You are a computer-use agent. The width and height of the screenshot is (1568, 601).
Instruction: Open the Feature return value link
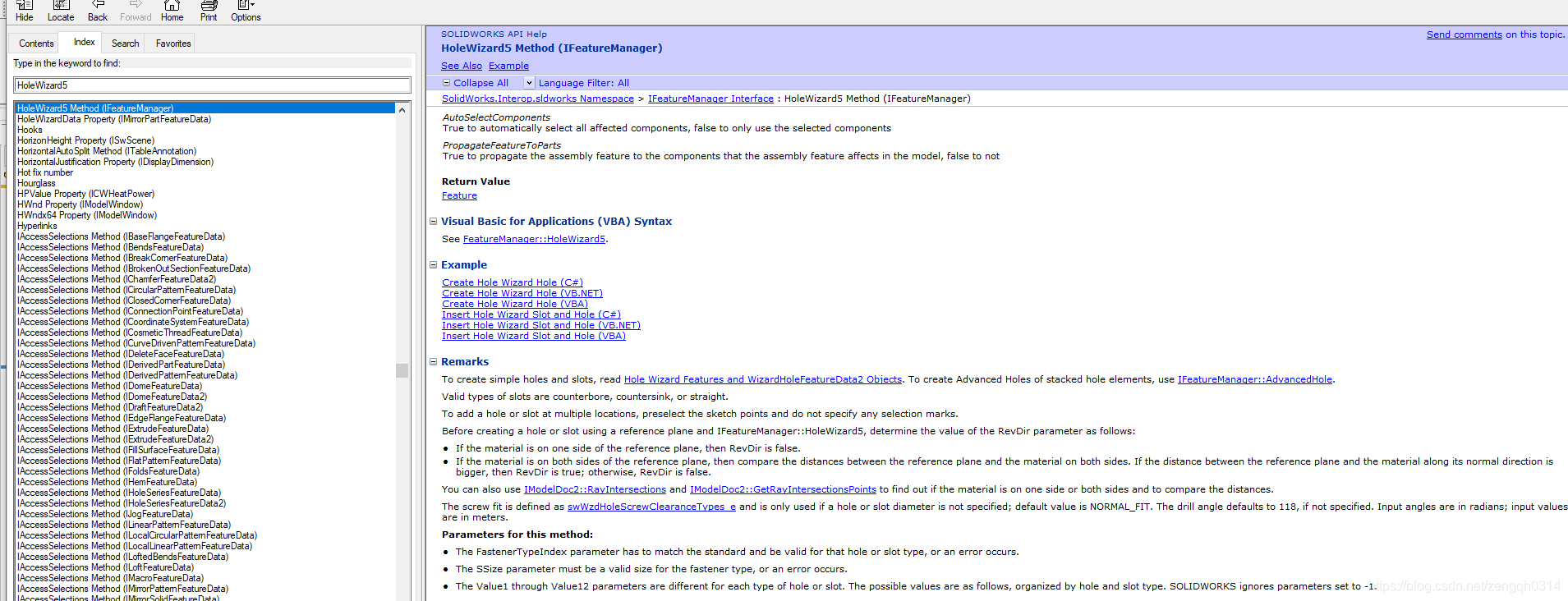pyautogui.click(x=459, y=195)
